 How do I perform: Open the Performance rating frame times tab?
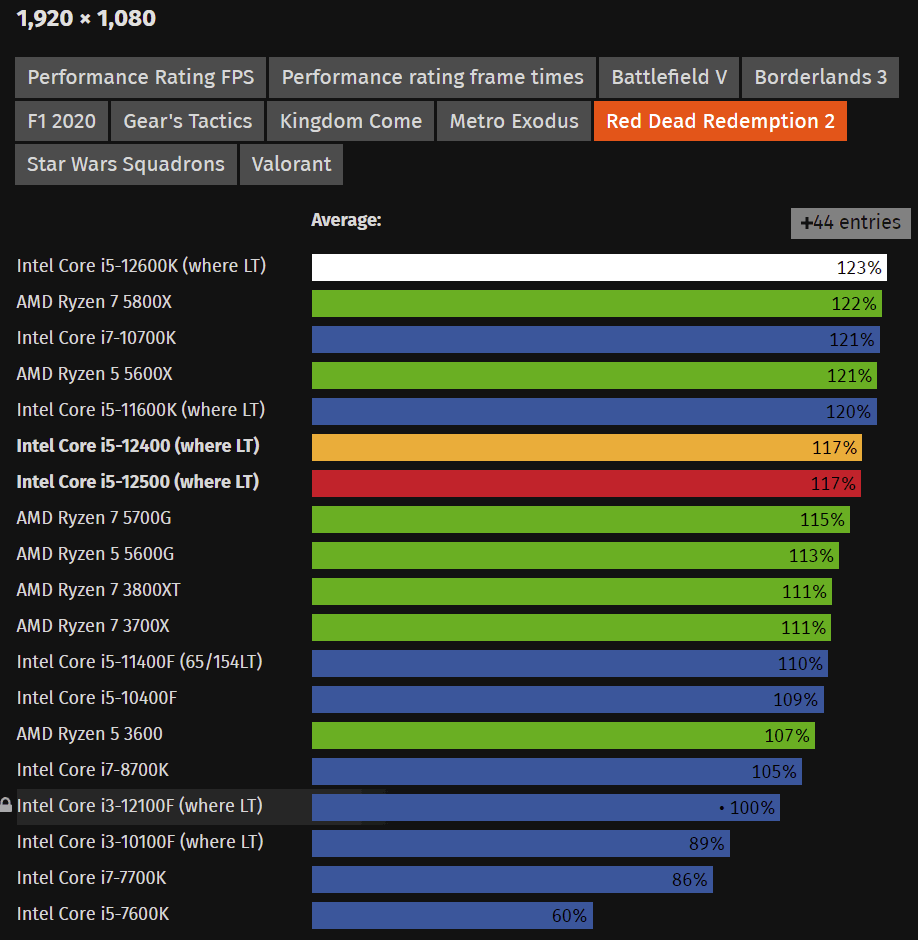(x=432, y=77)
